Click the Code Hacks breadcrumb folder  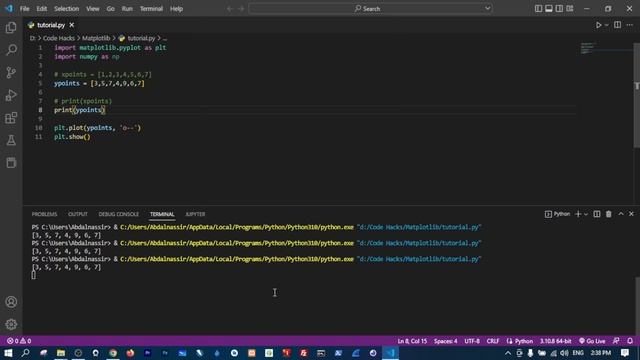(59, 38)
